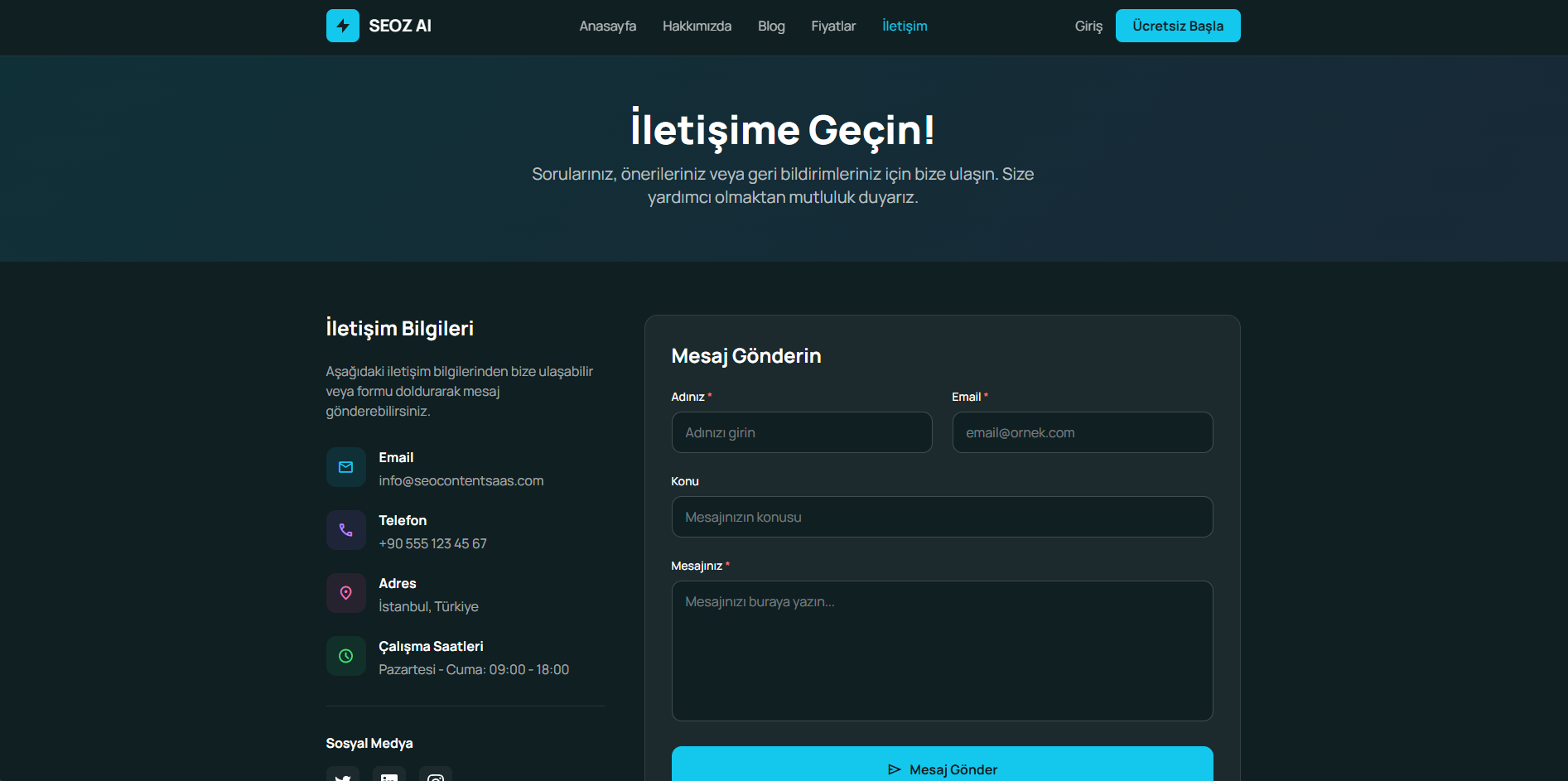The width and height of the screenshot is (1568, 781).
Task: Open the Anasayfa menu item
Action: pos(608,26)
